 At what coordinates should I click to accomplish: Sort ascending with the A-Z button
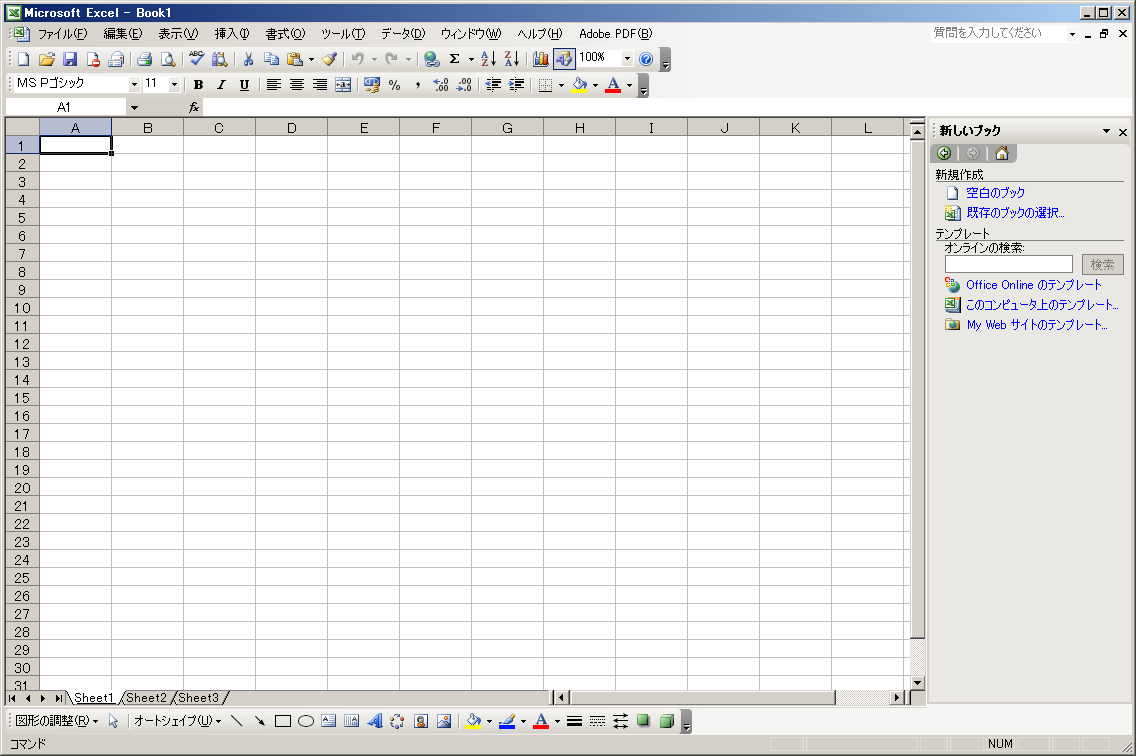[x=489, y=59]
